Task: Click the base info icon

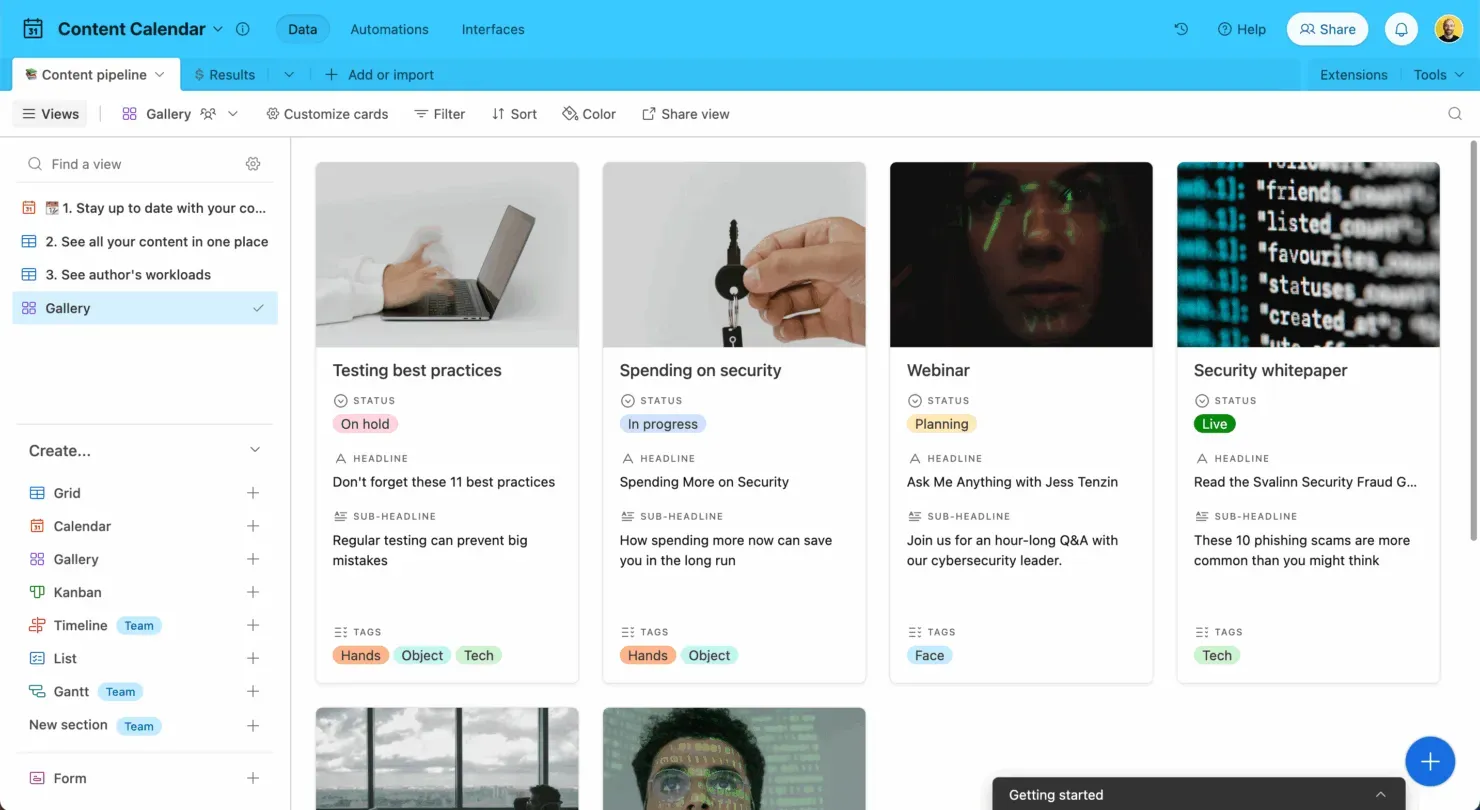Action: pyautogui.click(x=242, y=29)
